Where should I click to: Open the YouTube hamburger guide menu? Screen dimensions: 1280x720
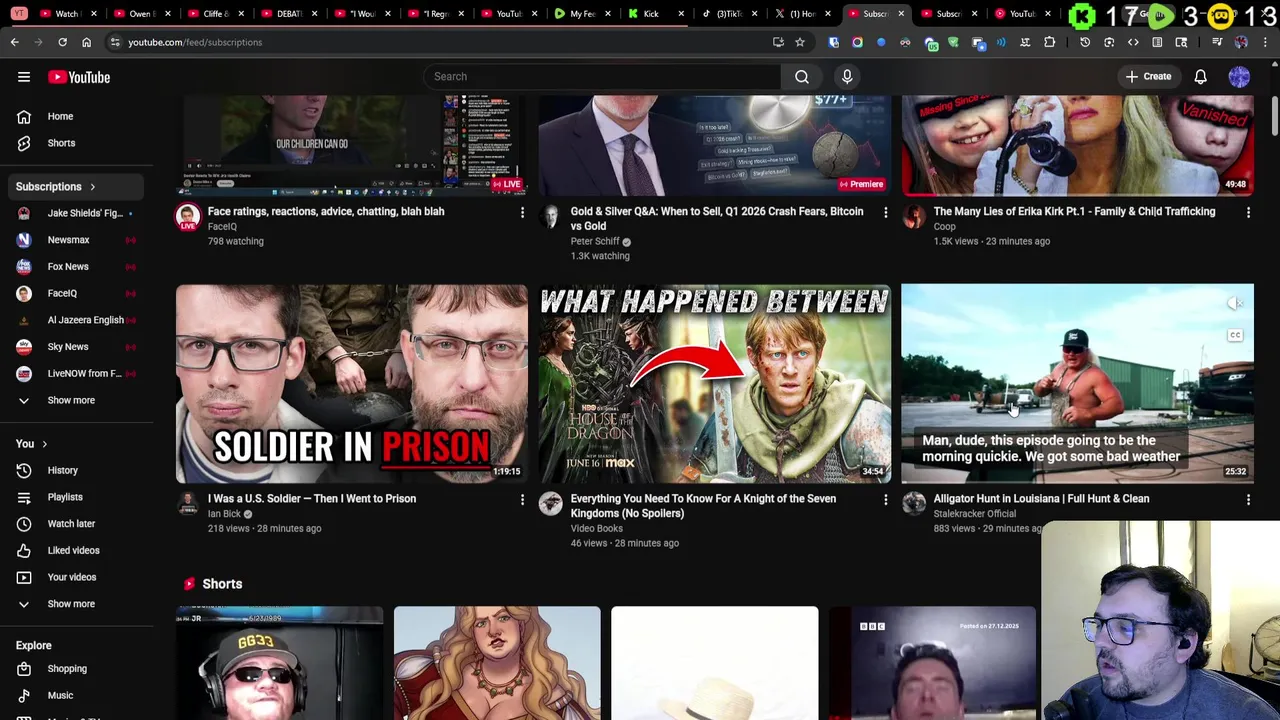pyautogui.click(x=24, y=77)
